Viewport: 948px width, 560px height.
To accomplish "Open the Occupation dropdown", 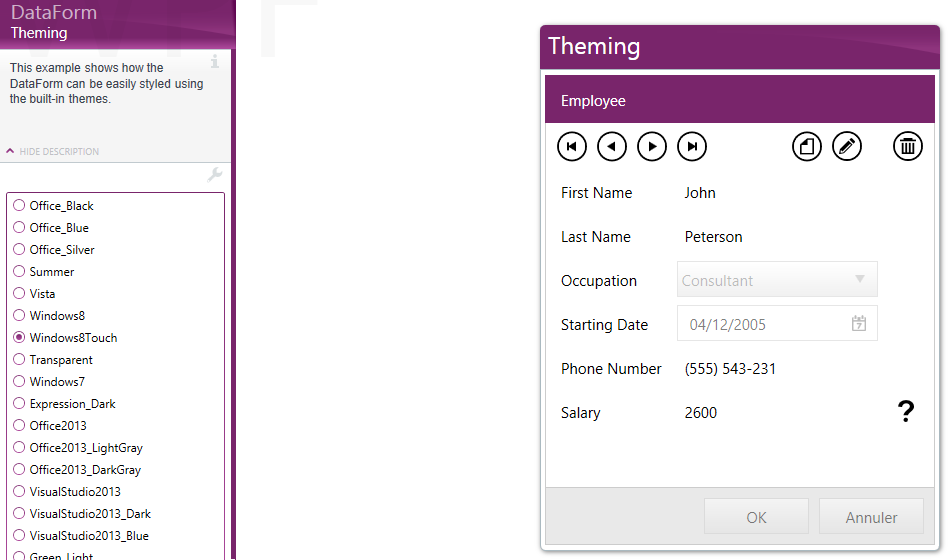I will click(859, 280).
